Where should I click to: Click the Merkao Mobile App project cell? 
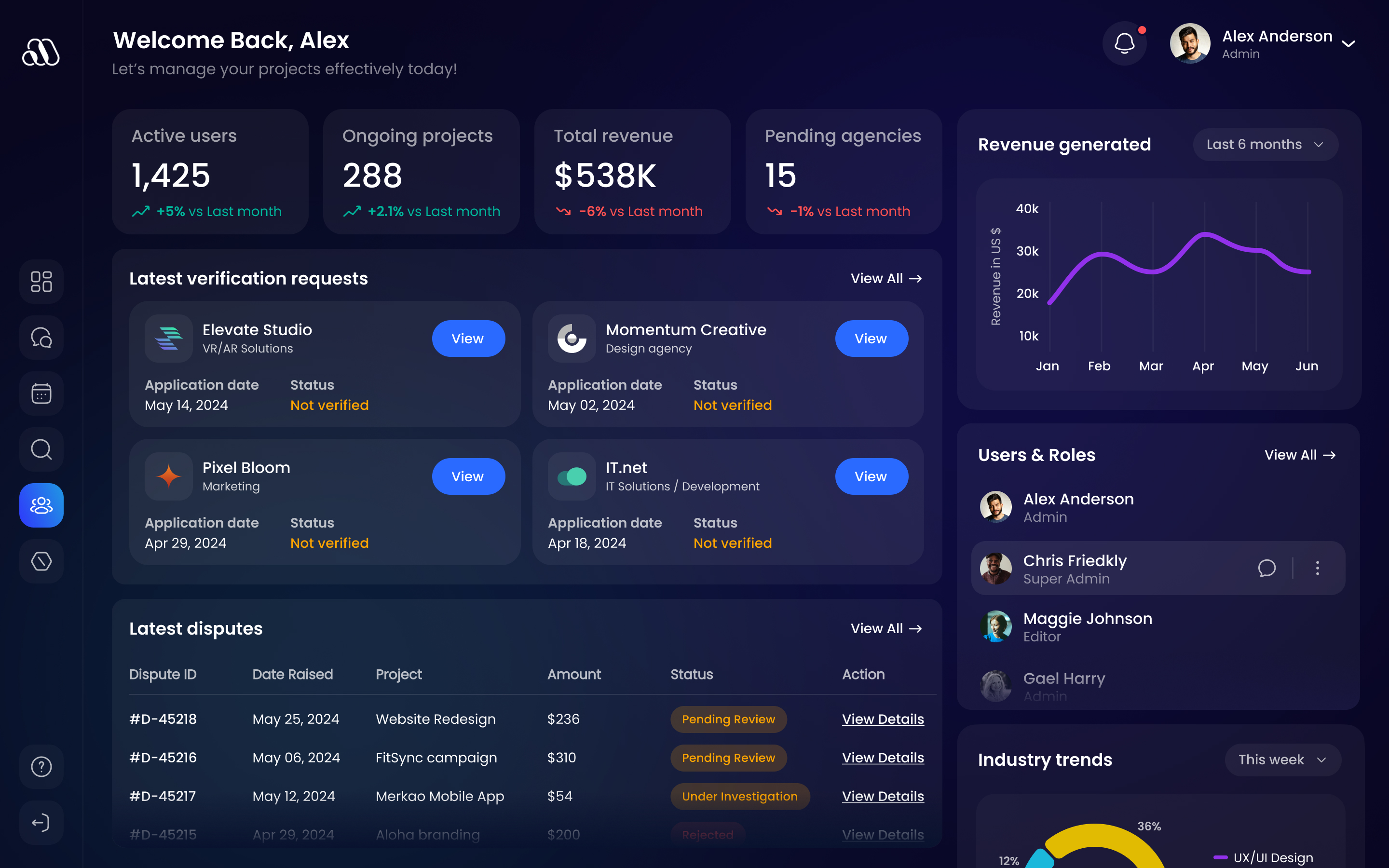(440, 796)
